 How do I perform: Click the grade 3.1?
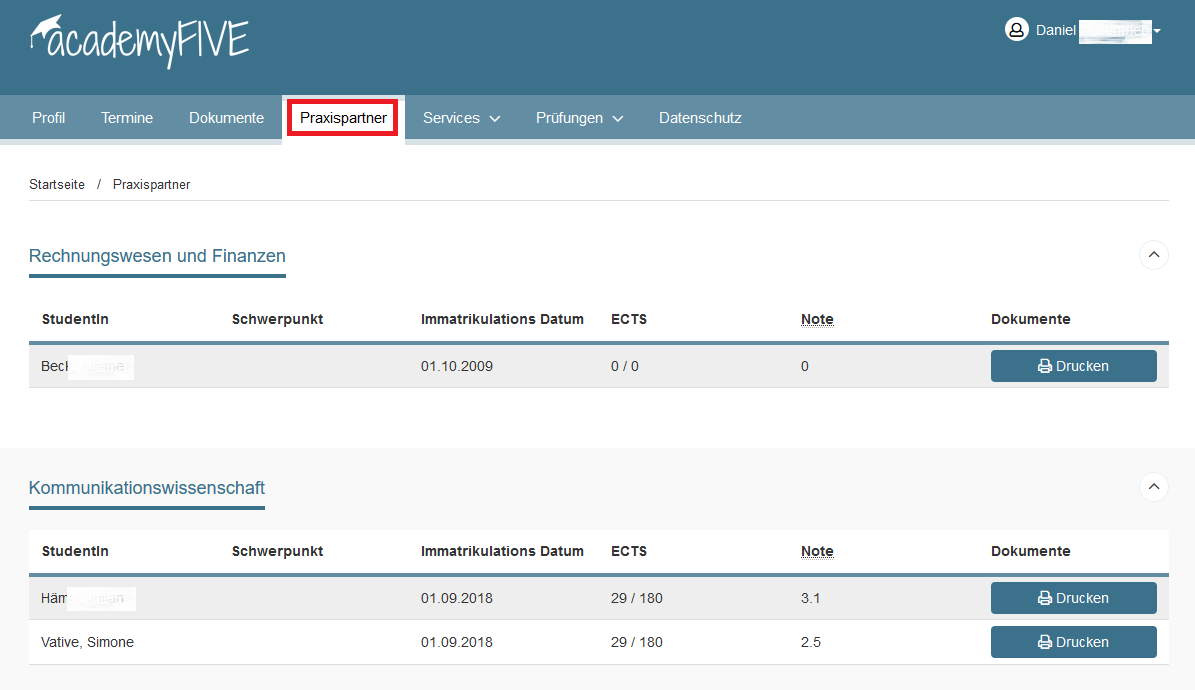(810, 598)
